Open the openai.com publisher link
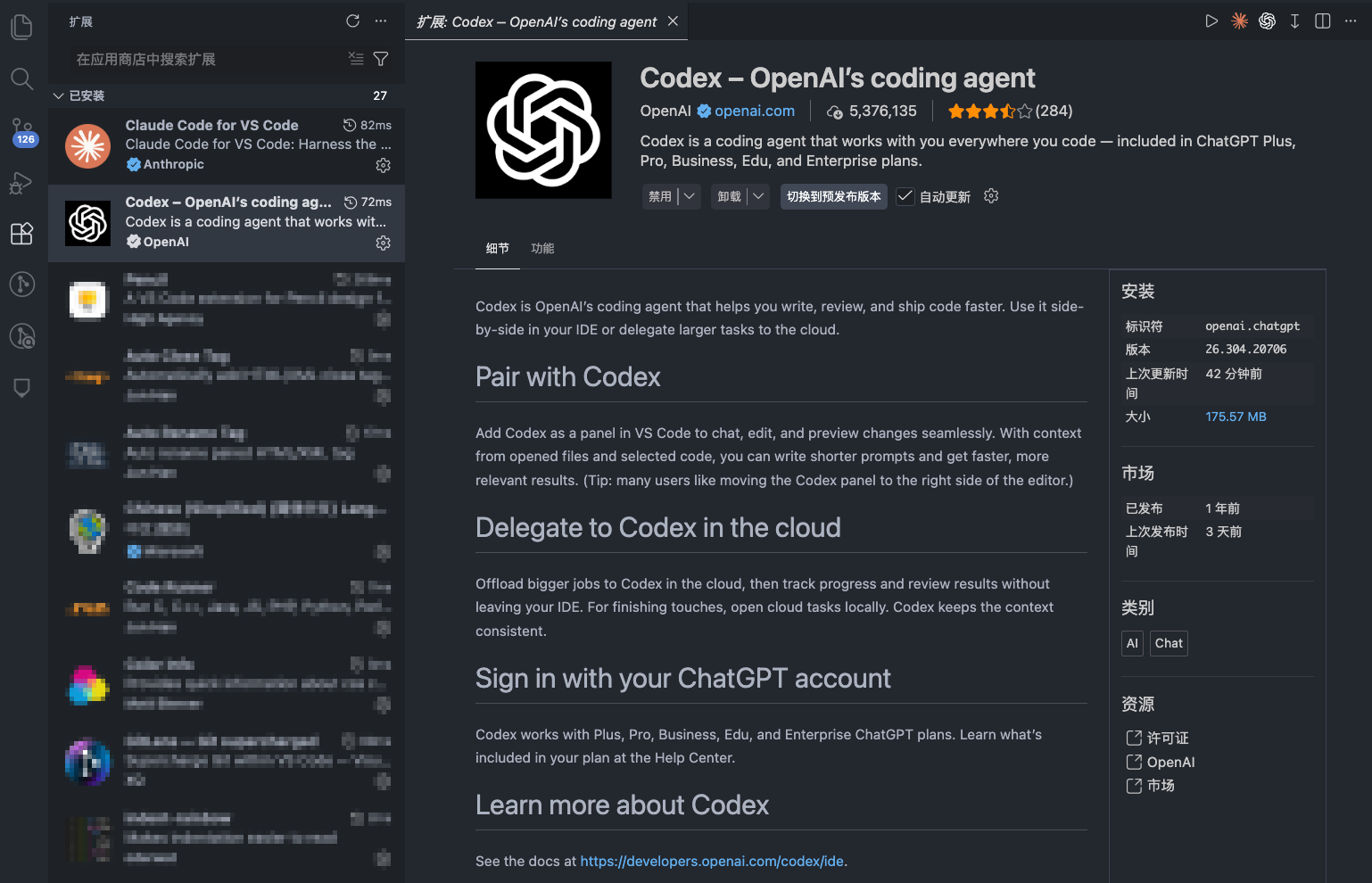Screen dimensions: 1372x883 pyautogui.click(x=754, y=111)
